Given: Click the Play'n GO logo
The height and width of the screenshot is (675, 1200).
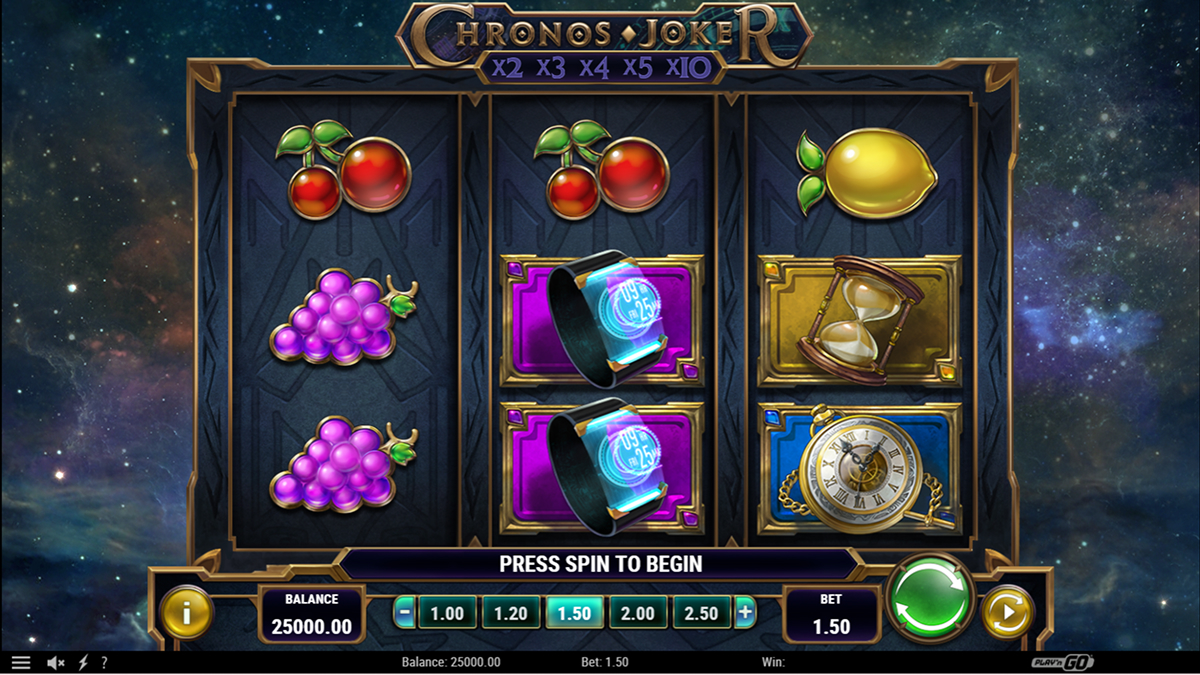Looking at the screenshot, I should pos(1062,662).
